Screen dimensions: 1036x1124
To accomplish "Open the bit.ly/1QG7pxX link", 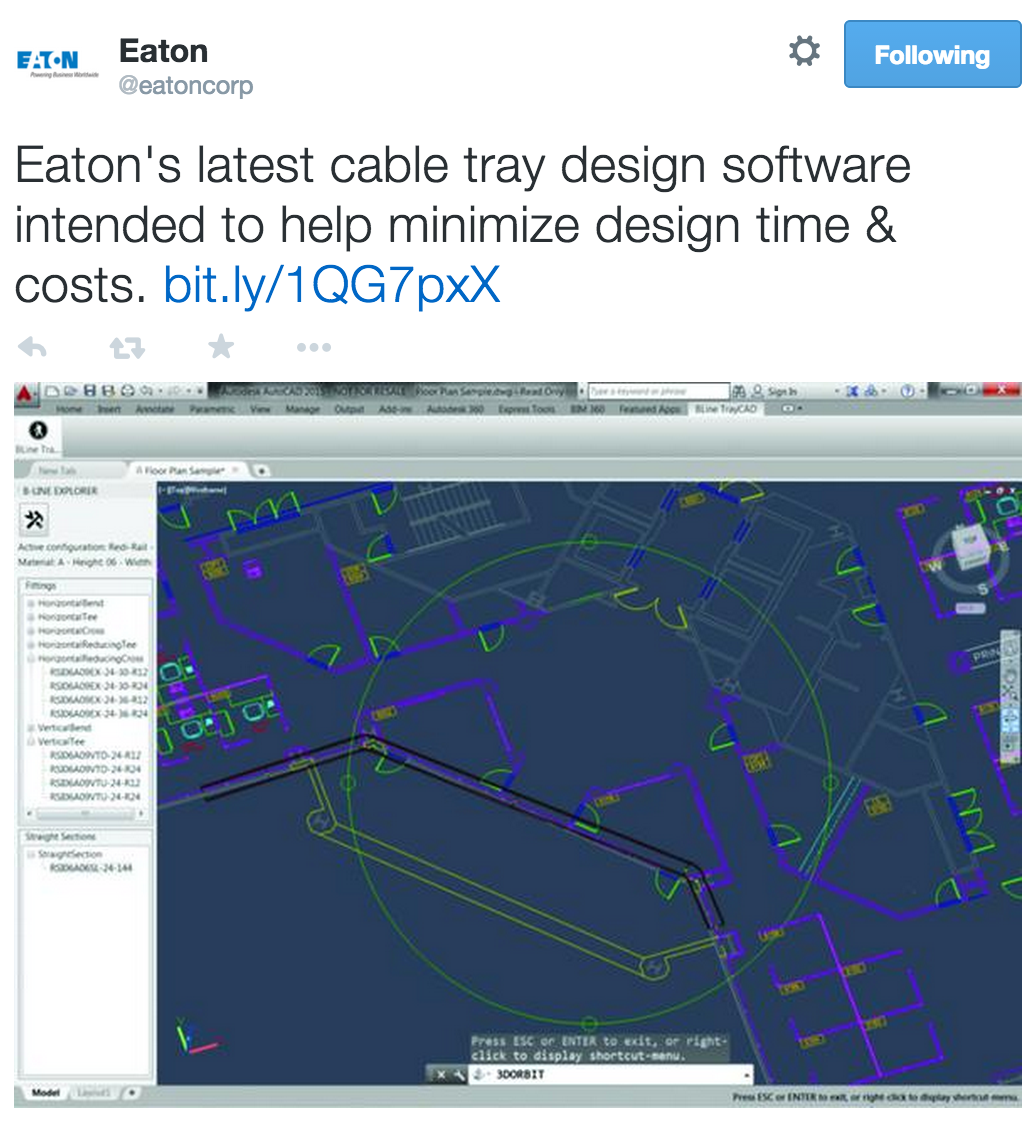I will point(331,286).
